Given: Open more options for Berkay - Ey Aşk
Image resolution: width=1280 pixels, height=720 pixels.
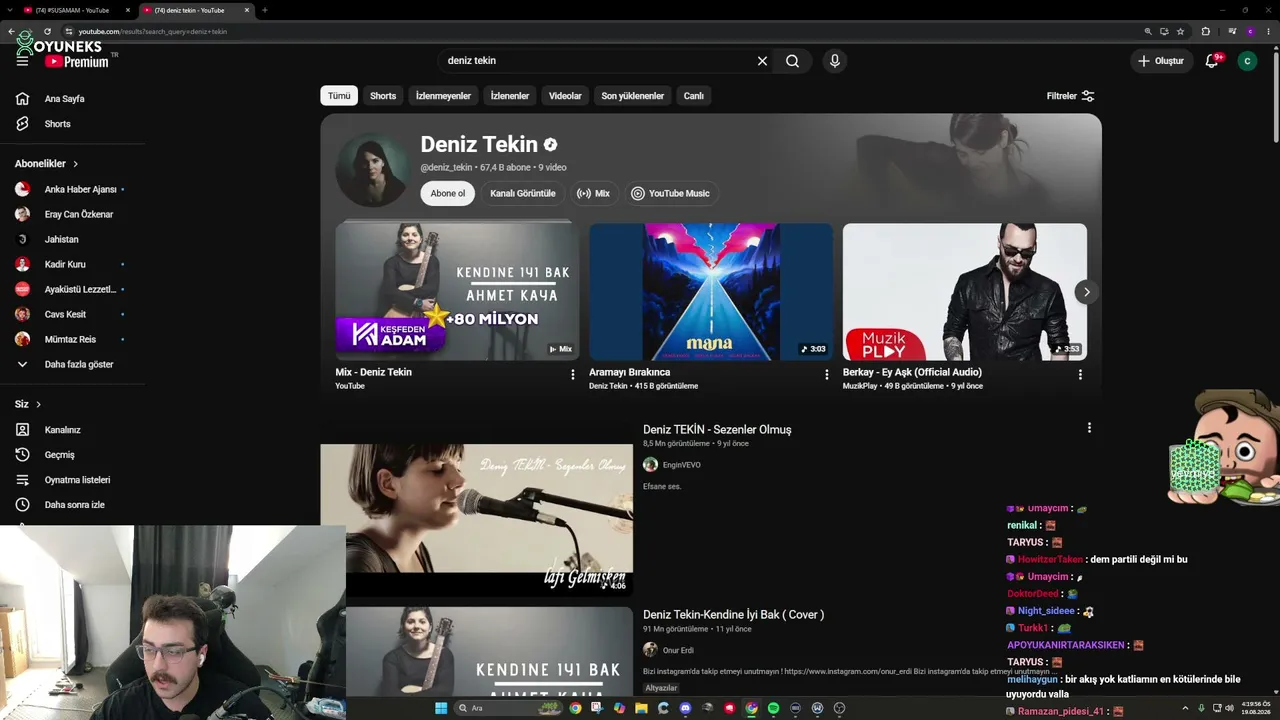Looking at the screenshot, I should tap(1080, 375).
